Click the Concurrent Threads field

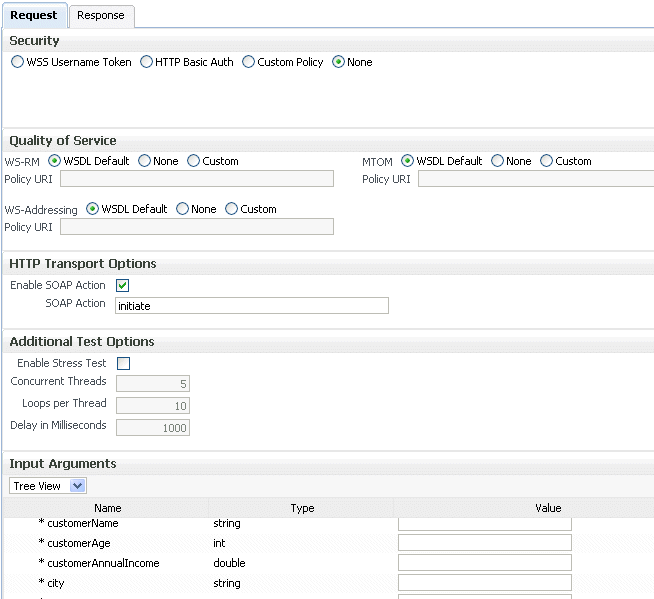[x=153, y=384]
